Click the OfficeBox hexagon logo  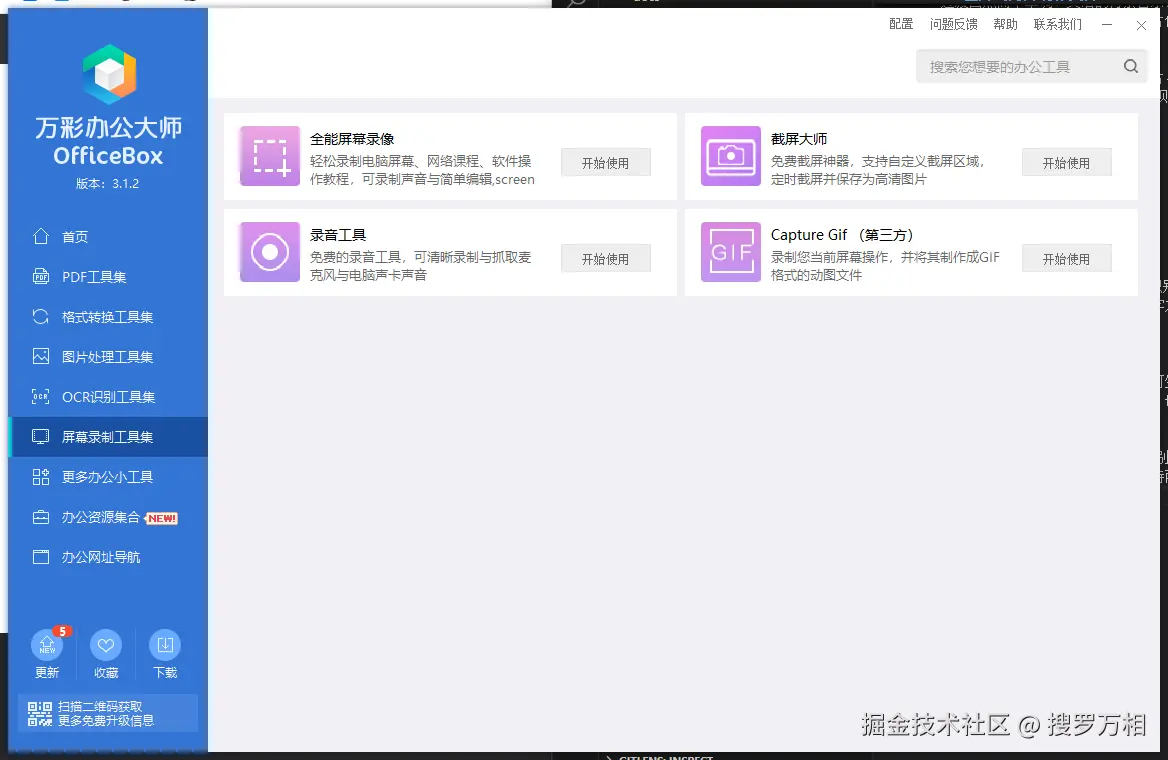109,74
